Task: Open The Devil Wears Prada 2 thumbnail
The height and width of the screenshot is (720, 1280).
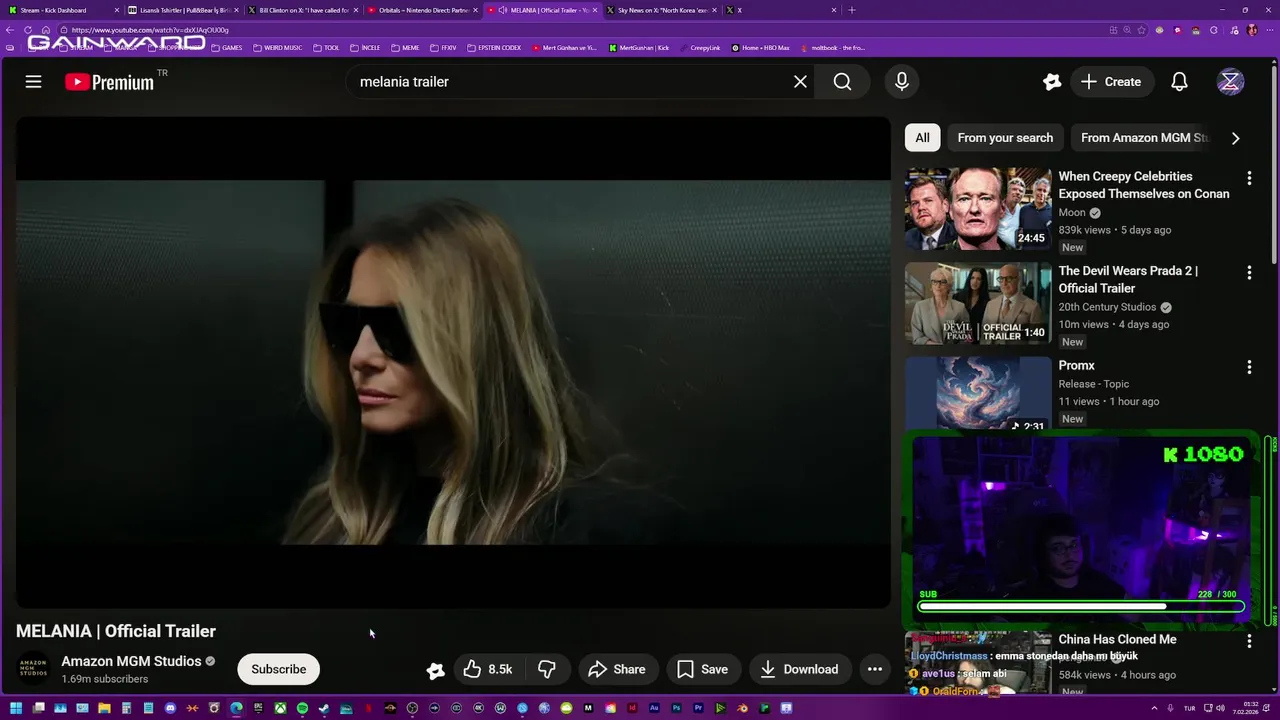Action: [x=978, y=303]
